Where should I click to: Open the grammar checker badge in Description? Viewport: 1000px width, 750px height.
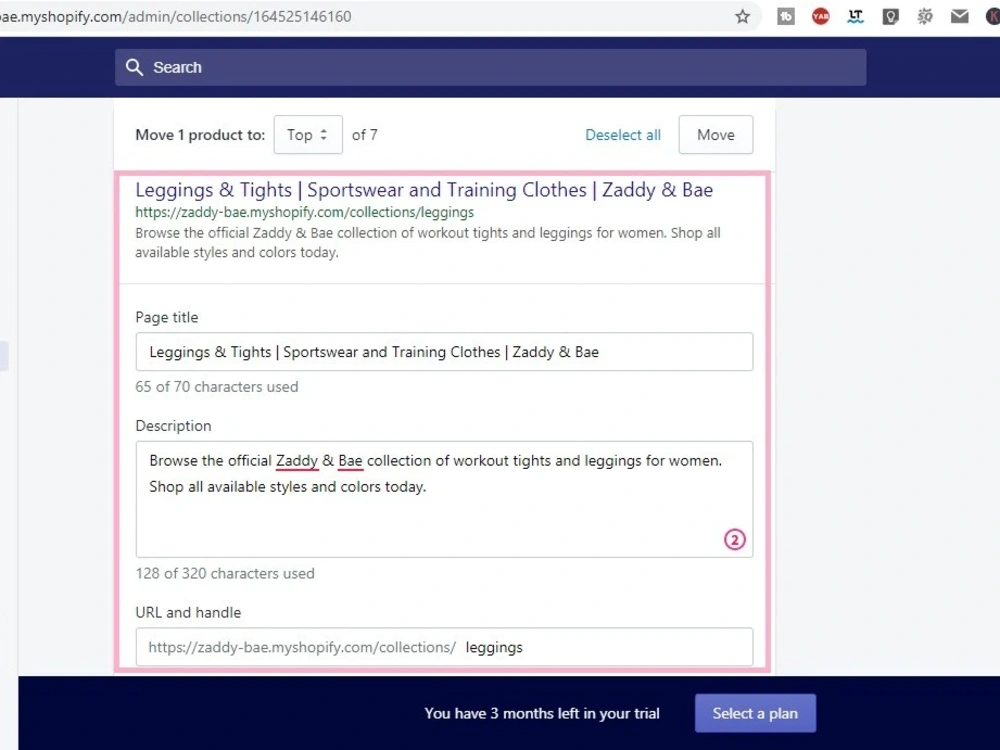[735, 540]
